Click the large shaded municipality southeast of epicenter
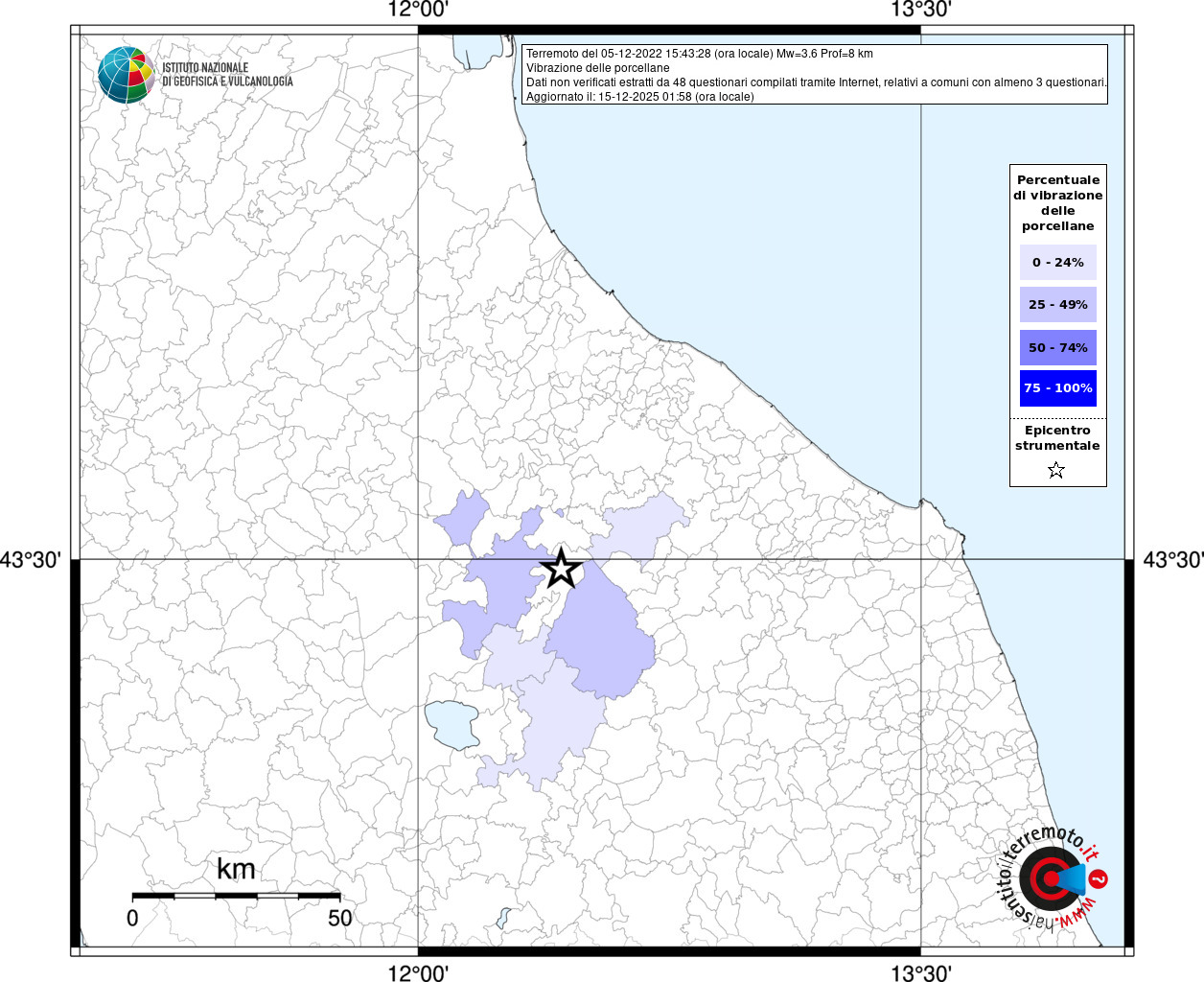The height and width of the screenshot is (982, 1204). (601, 643)
